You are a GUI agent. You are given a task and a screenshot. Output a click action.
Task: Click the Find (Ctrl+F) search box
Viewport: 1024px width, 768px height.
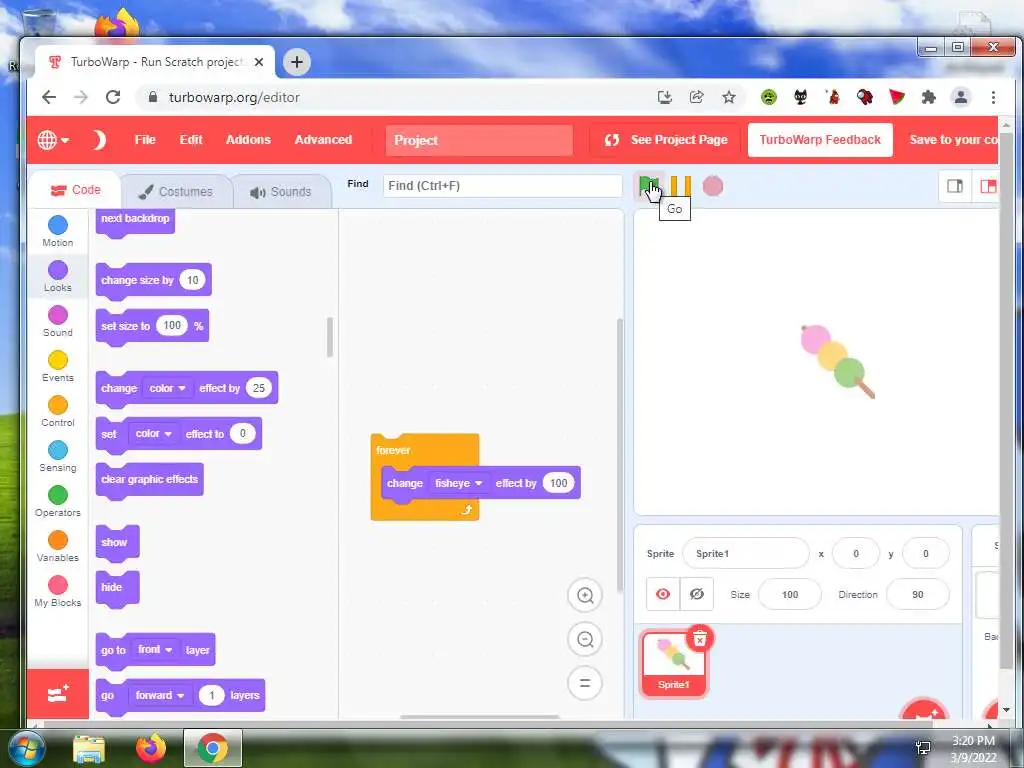pyautogui.click(x=502, y=185)
